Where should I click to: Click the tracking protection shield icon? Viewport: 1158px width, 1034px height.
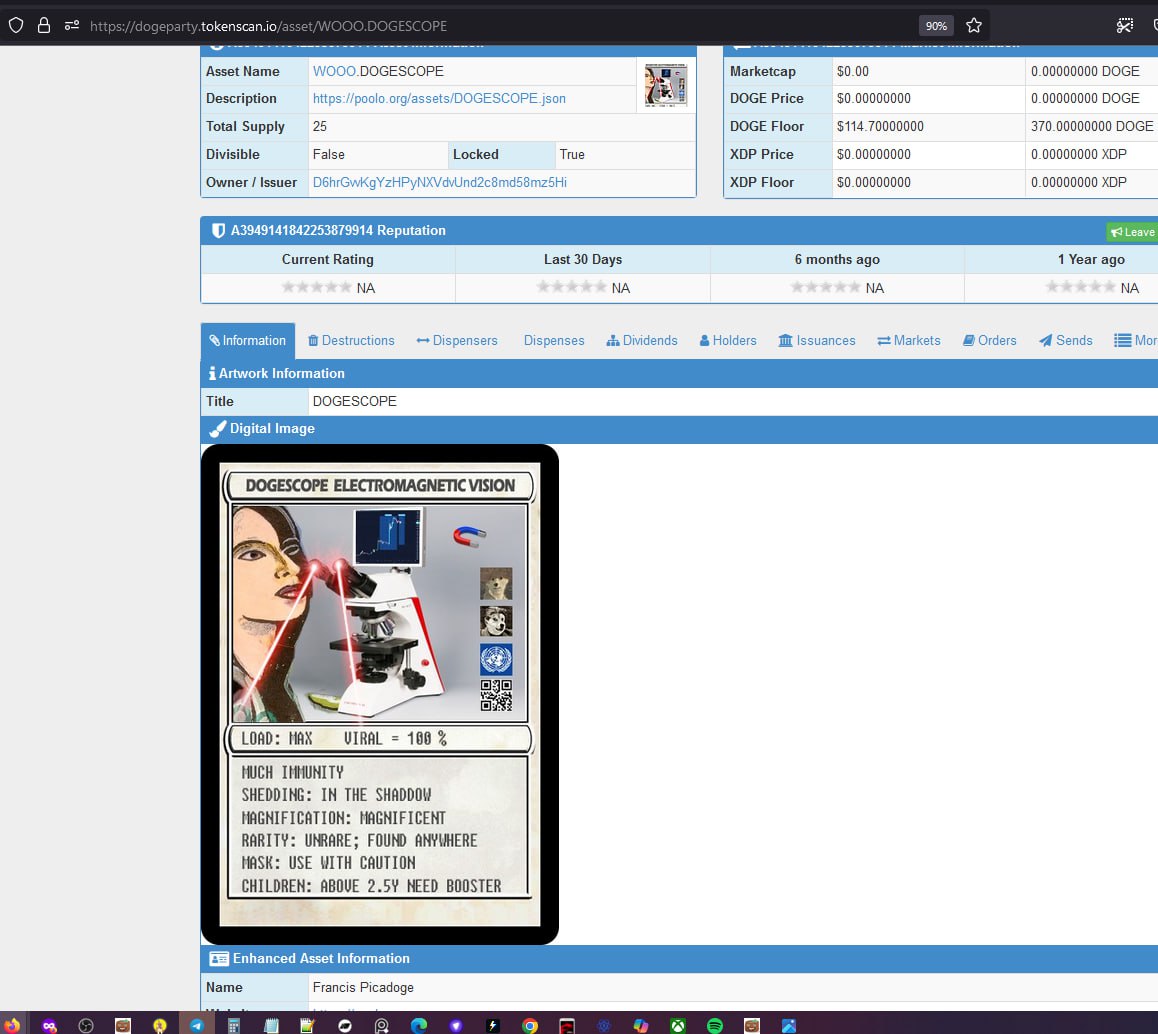16,26
